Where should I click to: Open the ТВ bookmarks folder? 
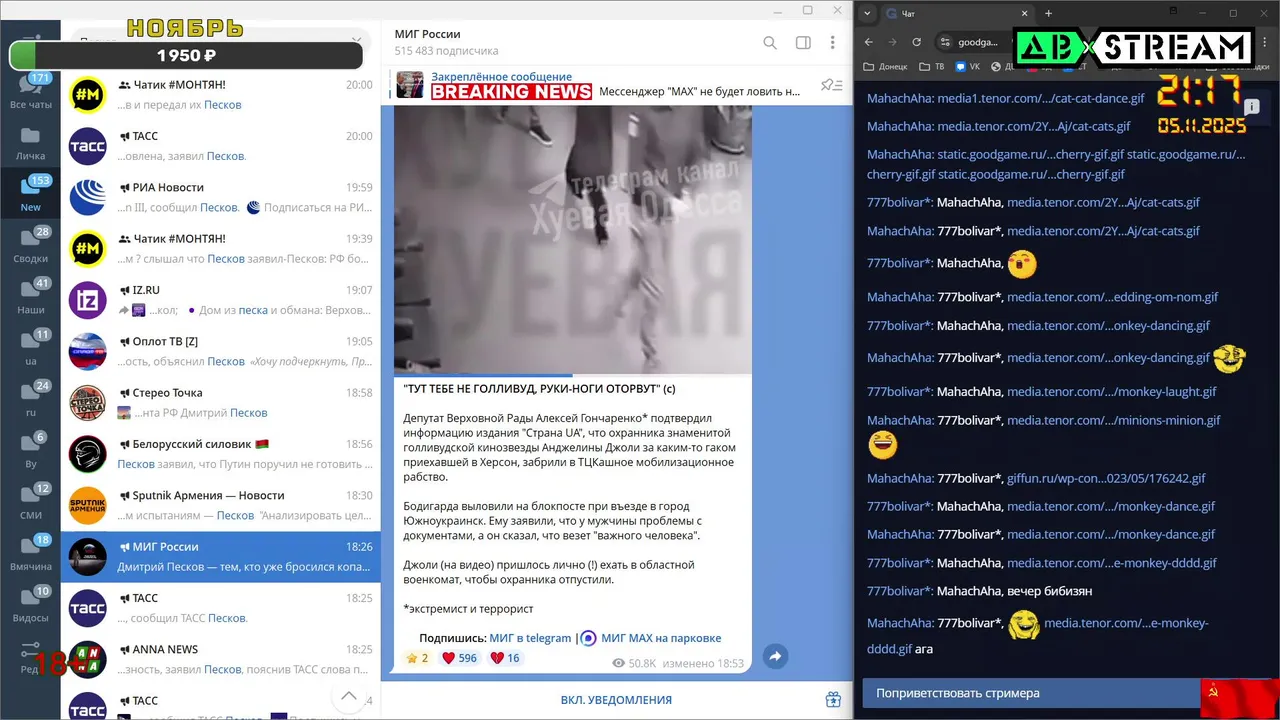931,67
